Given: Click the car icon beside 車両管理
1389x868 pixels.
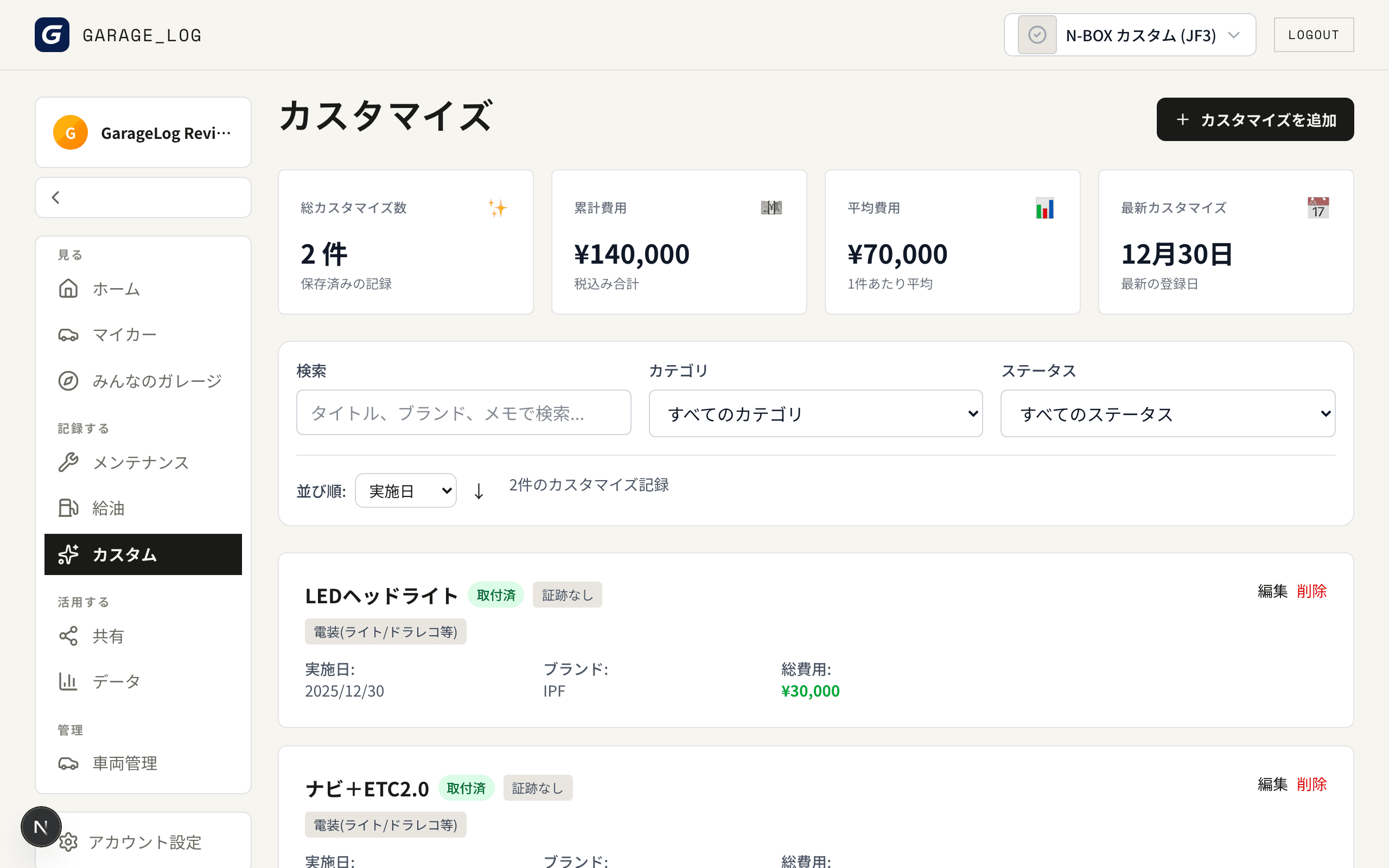Looking at the screenshot, I should [68, 763].
